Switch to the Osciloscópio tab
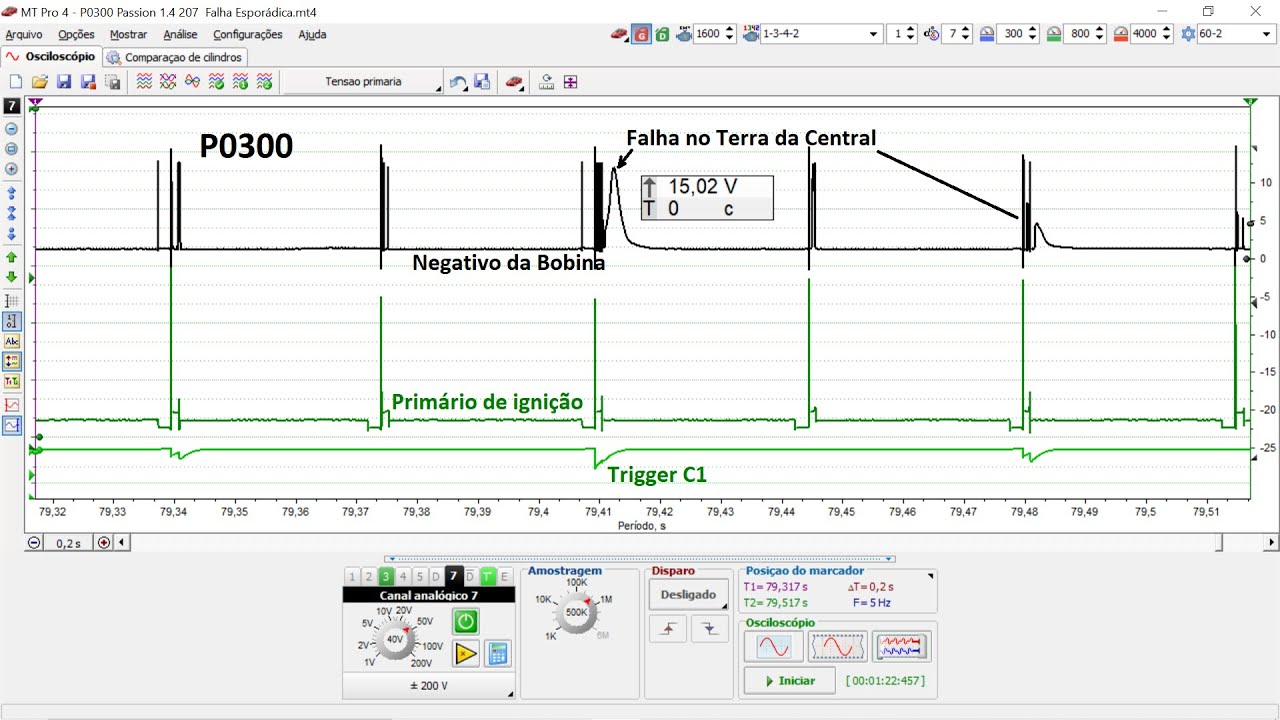 (x=52, y=57)
